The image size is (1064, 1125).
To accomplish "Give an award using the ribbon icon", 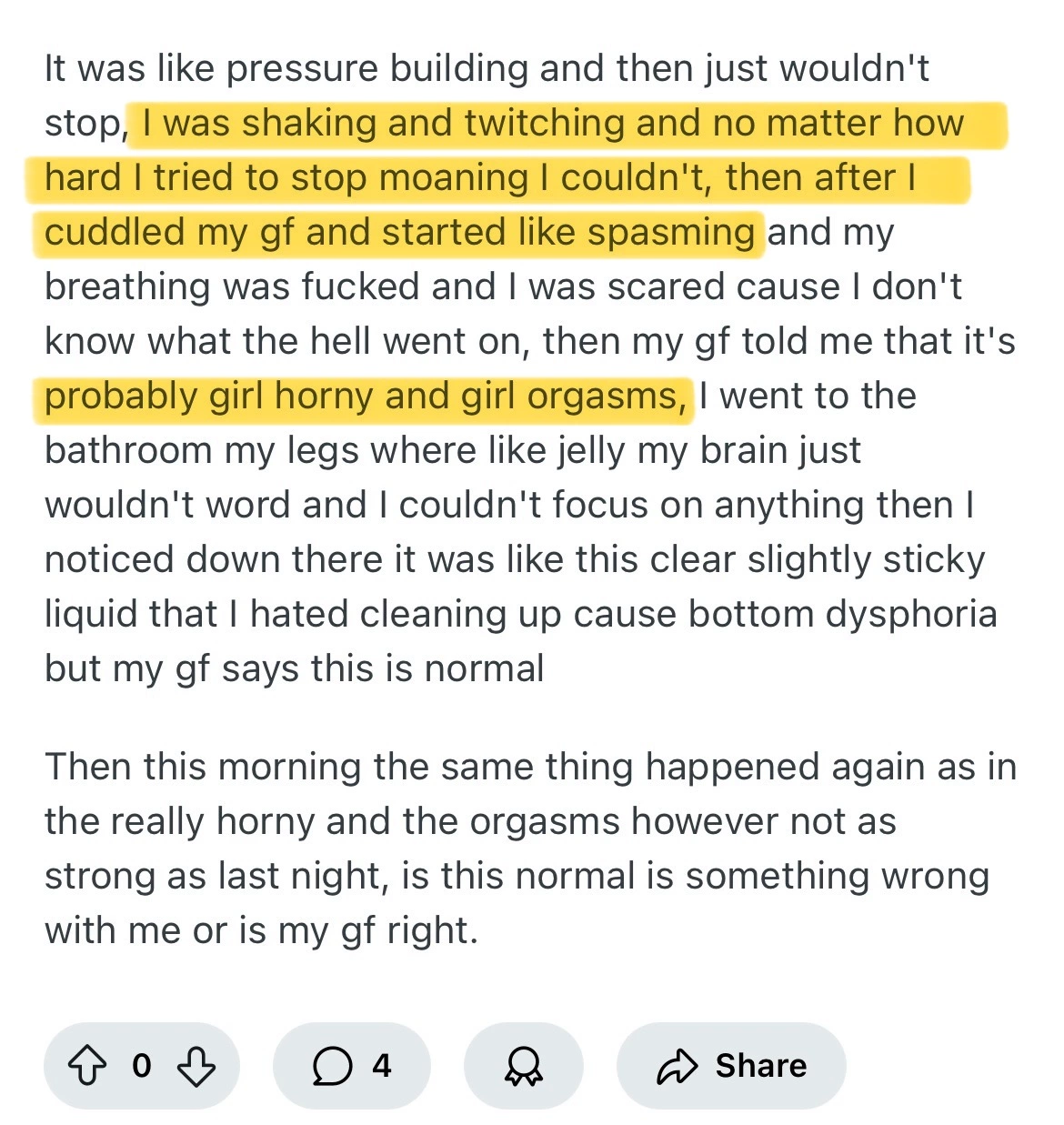I will 523,1065.
